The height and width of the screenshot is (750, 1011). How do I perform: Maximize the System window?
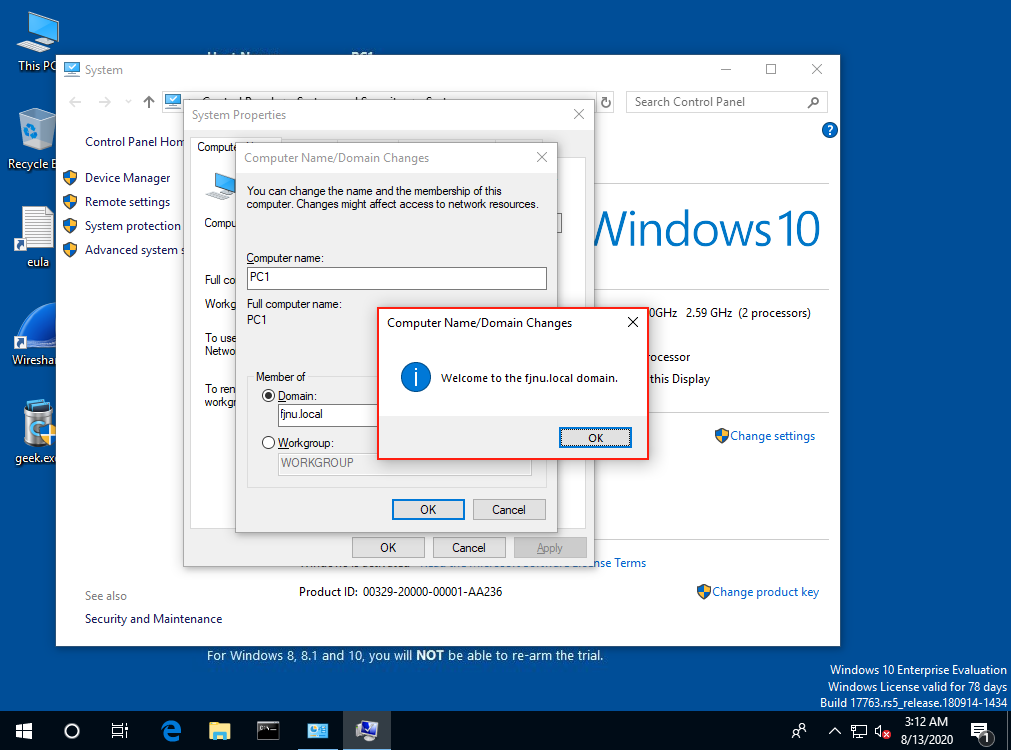[x=771, y=69]
